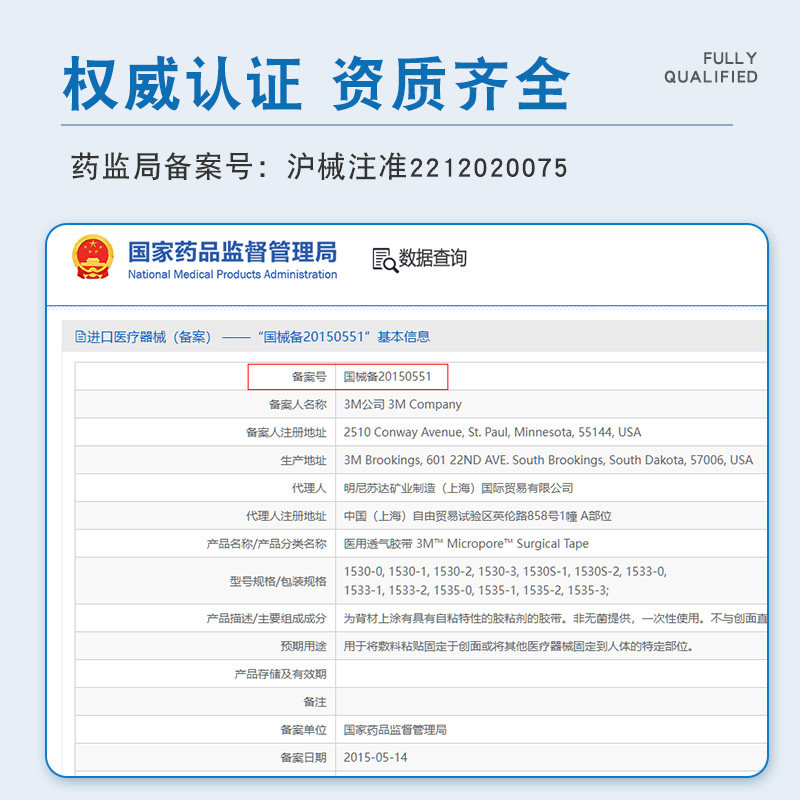Select the value 国械备20150551 in table
Viewport: 800px width, 800px height.
[x=387, y=377]
